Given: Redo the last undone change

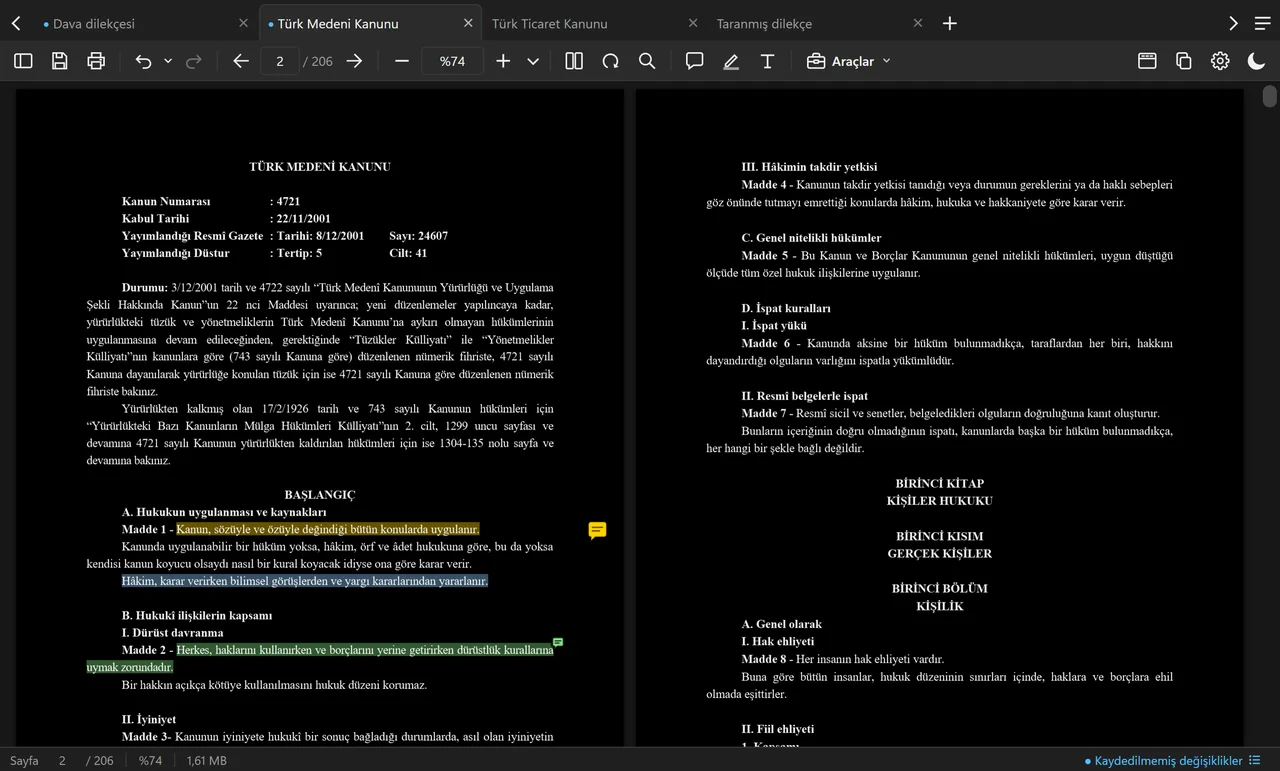Looking at the screenshot, I should [x=194, y=61].
